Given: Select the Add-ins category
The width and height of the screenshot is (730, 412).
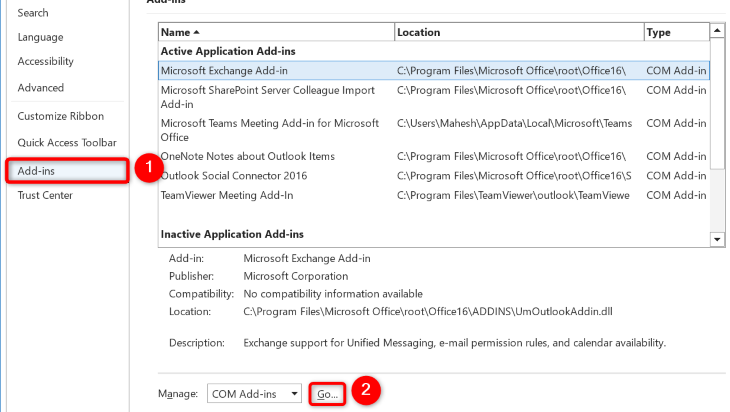Looking at the screenshot, I should (67, 171).
